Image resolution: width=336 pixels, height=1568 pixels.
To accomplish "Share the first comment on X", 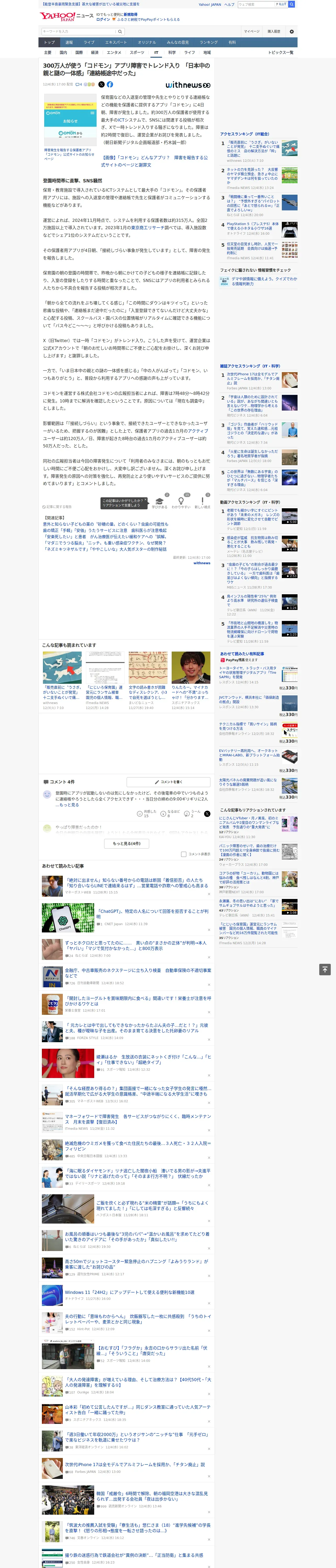I will click(207, 814).
